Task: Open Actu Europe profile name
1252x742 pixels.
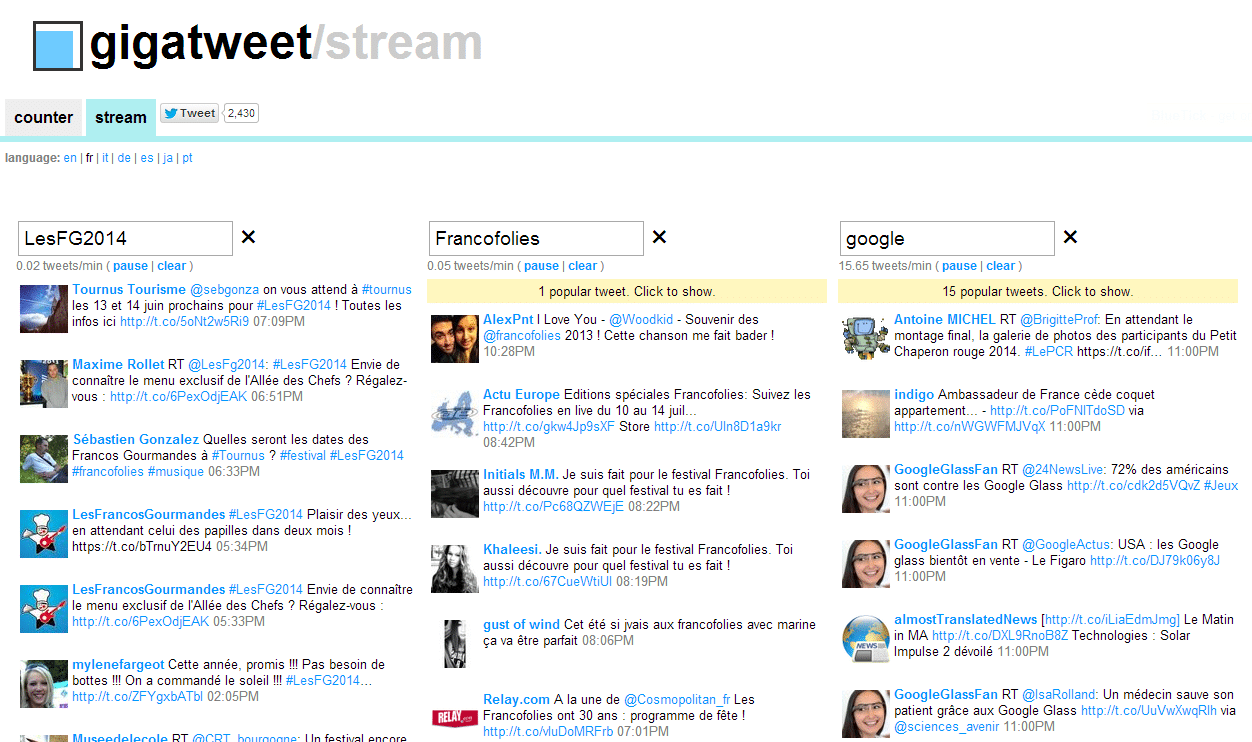Action: pyautogui.click(x=521, y=395)
